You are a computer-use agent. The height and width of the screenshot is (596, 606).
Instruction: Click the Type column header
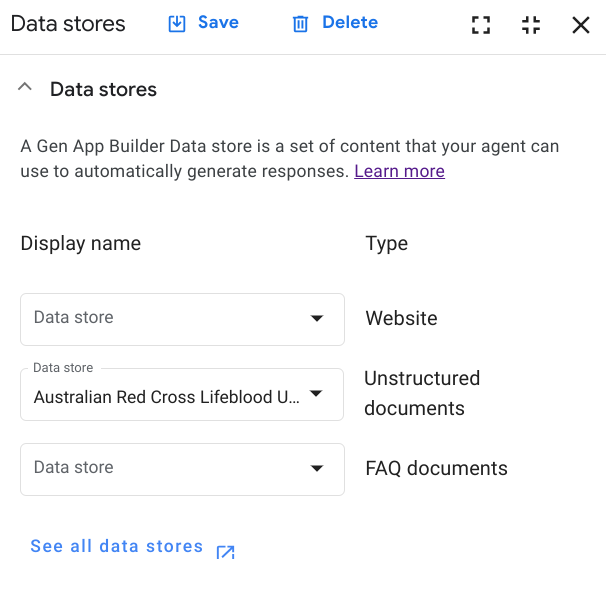coord(386,243)
